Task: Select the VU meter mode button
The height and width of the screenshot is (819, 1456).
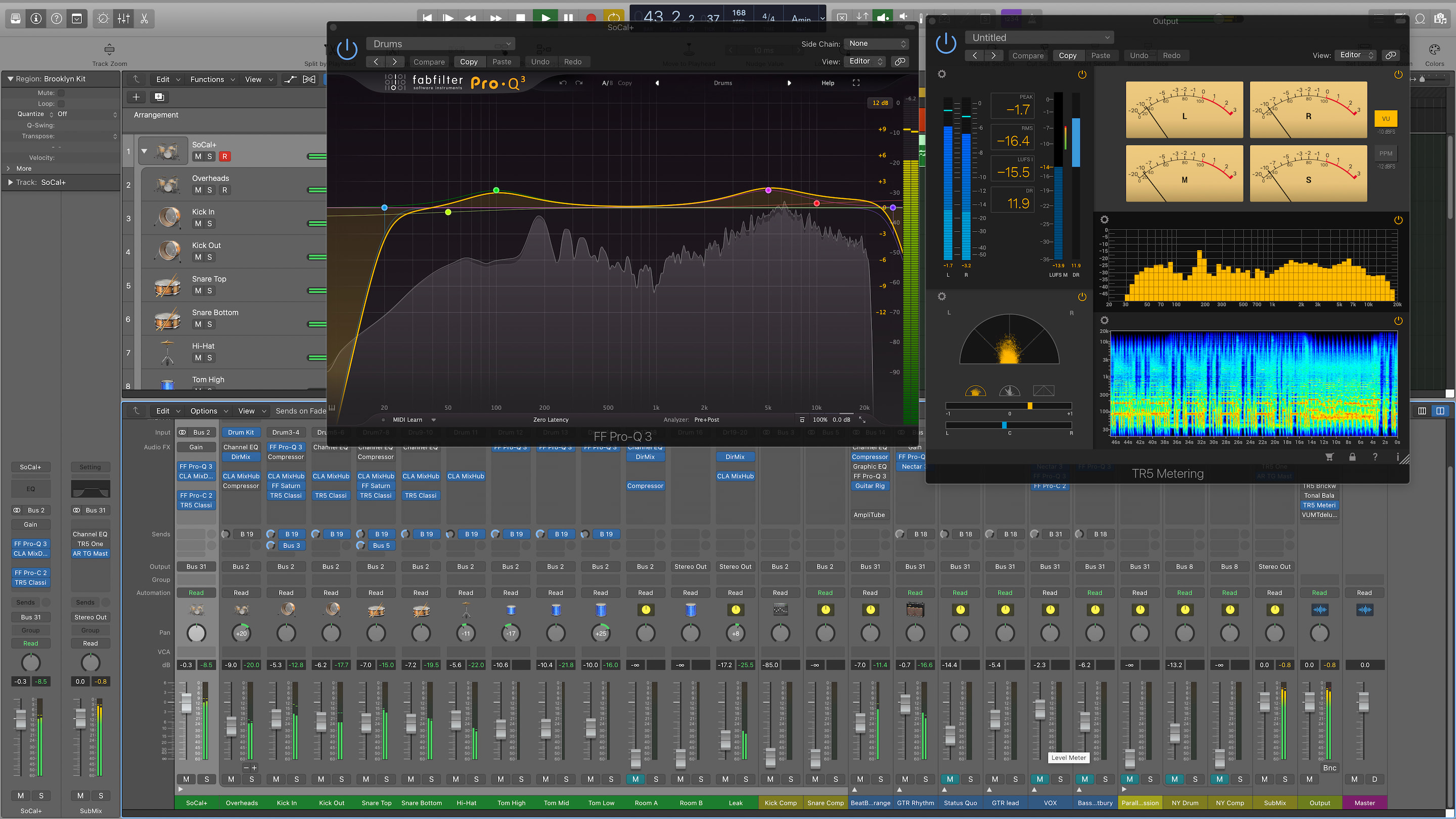Action: pos(1385,119)
